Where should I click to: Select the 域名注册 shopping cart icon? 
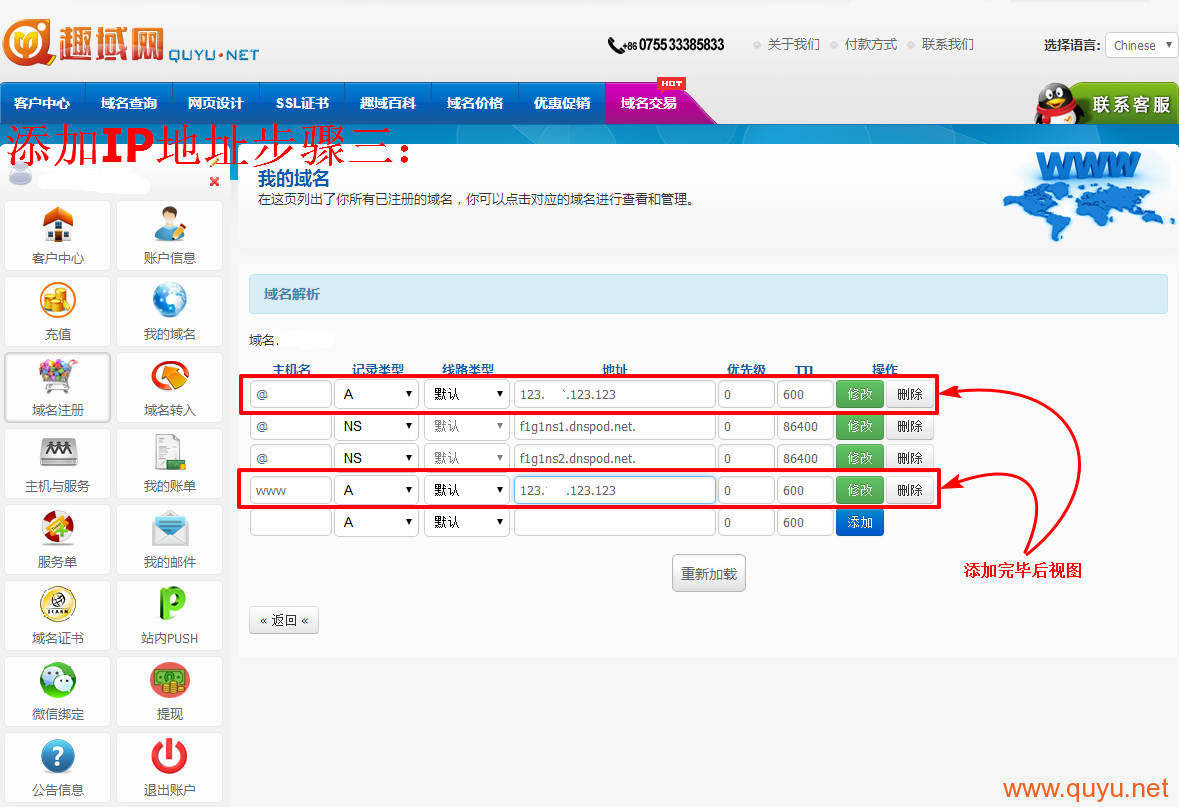pos(58,377)
